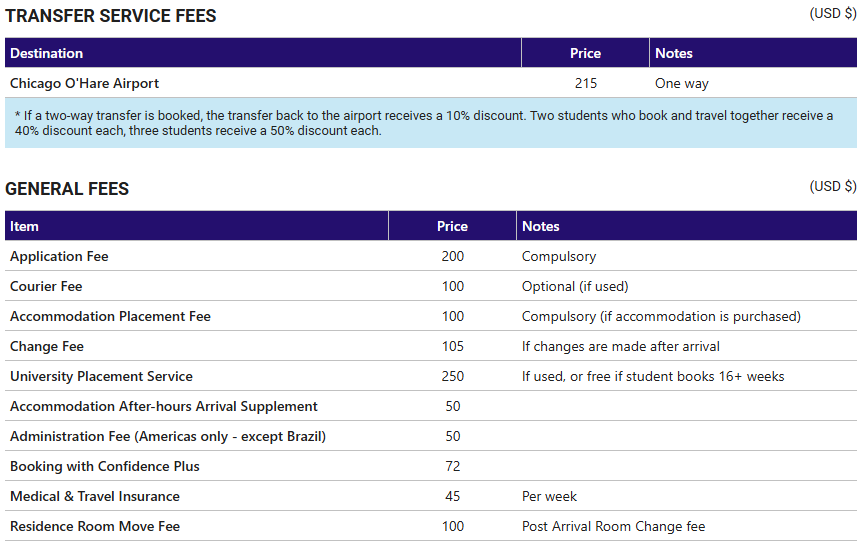The image size is (860, 548).
Task: Select the Destination column header
Action: [263, 53]
